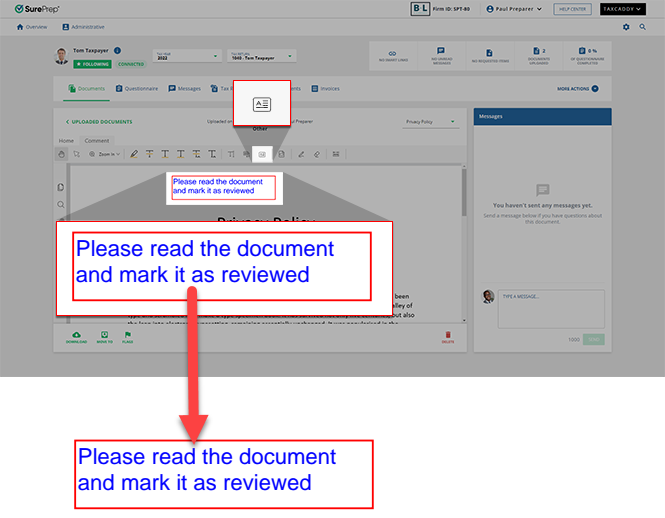The image size is (665, 518).
Task: Open the Unread Messages tile
Action: point(441,56)
